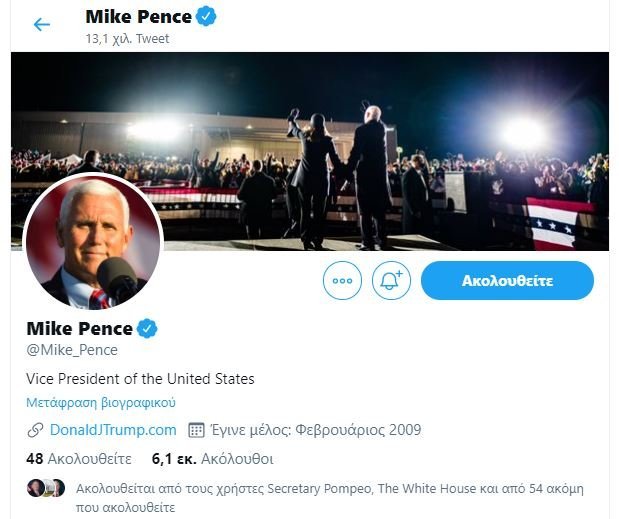Click the @Mike_Pence handle text

click(x=72, y=350)
